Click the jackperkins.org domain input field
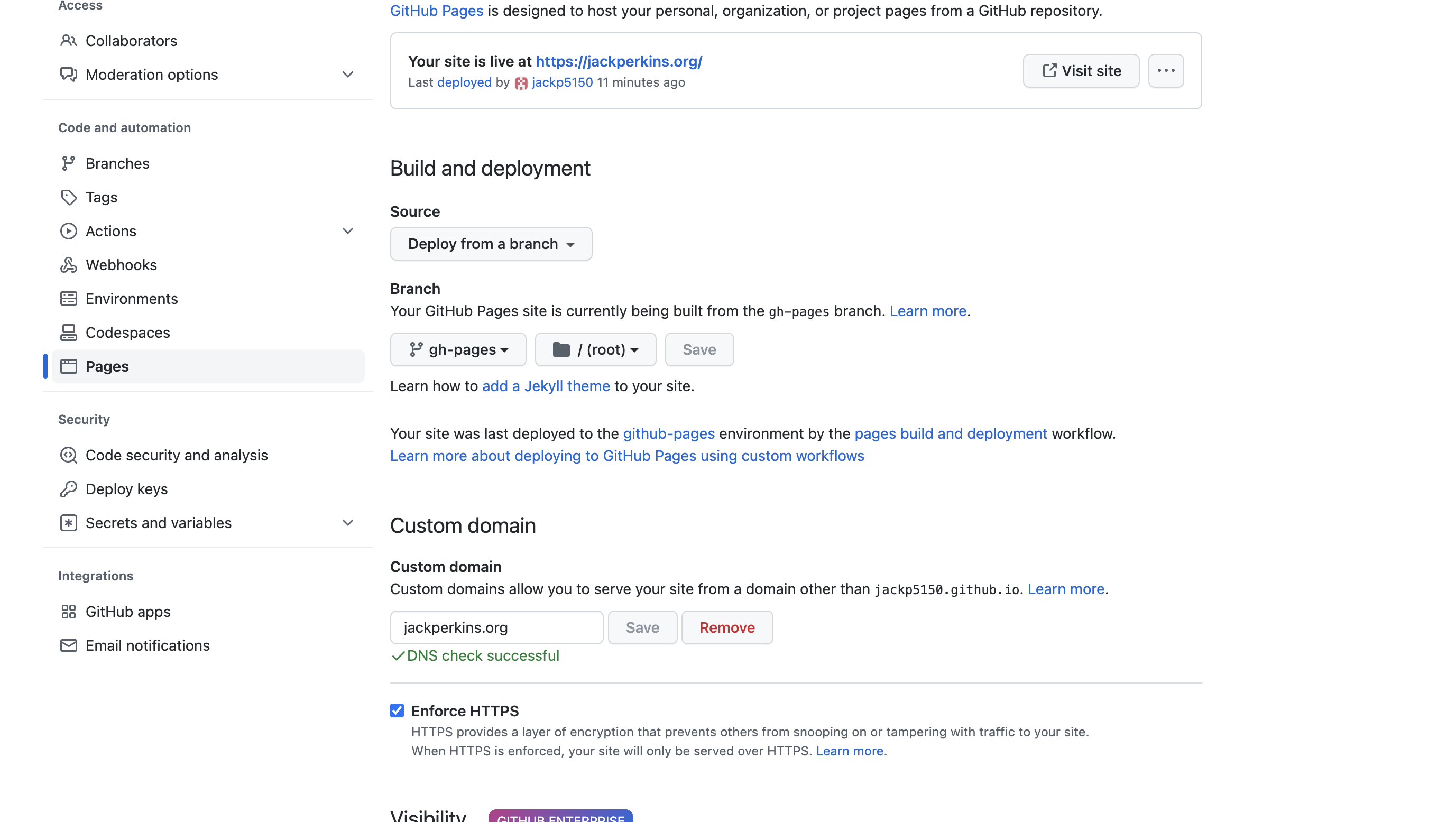This screenshot has height=822, width=1456. pyautogui.click(x=496, y=627)
